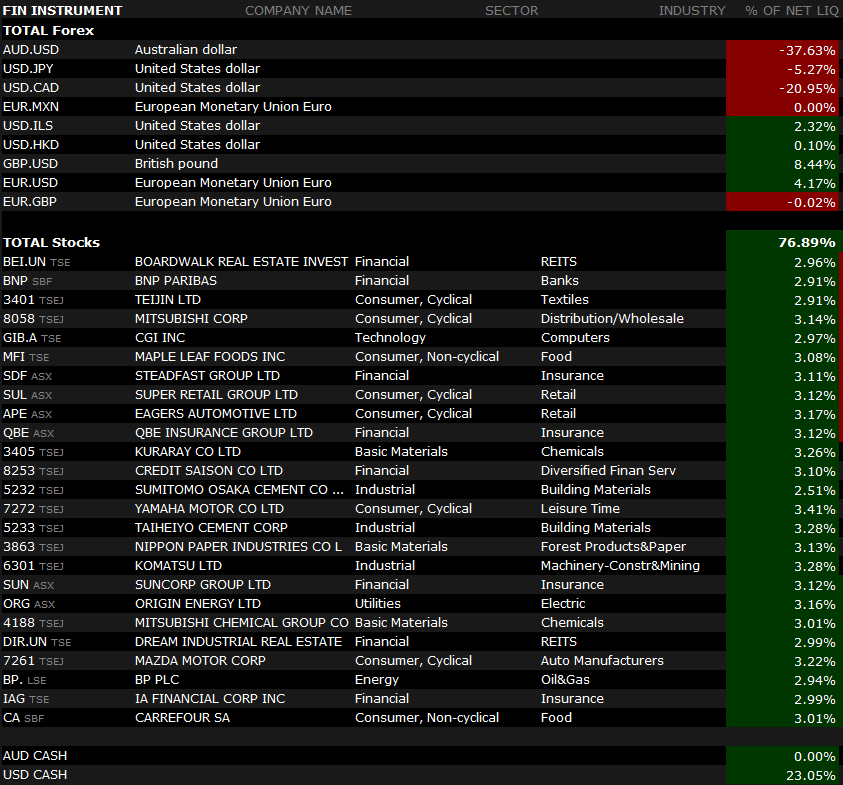Select the DIR.UN TSE instrument

(x=37, y=642)
